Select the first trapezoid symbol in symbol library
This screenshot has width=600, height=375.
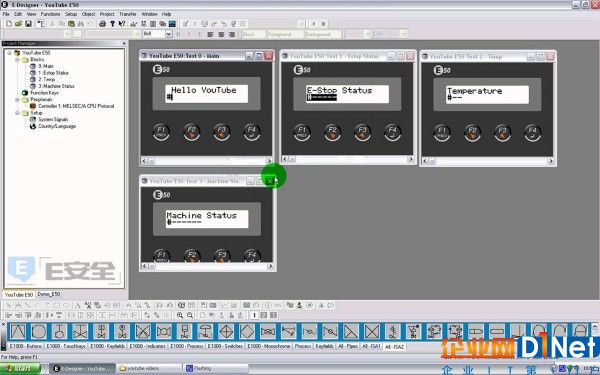(x=18, y=331)
